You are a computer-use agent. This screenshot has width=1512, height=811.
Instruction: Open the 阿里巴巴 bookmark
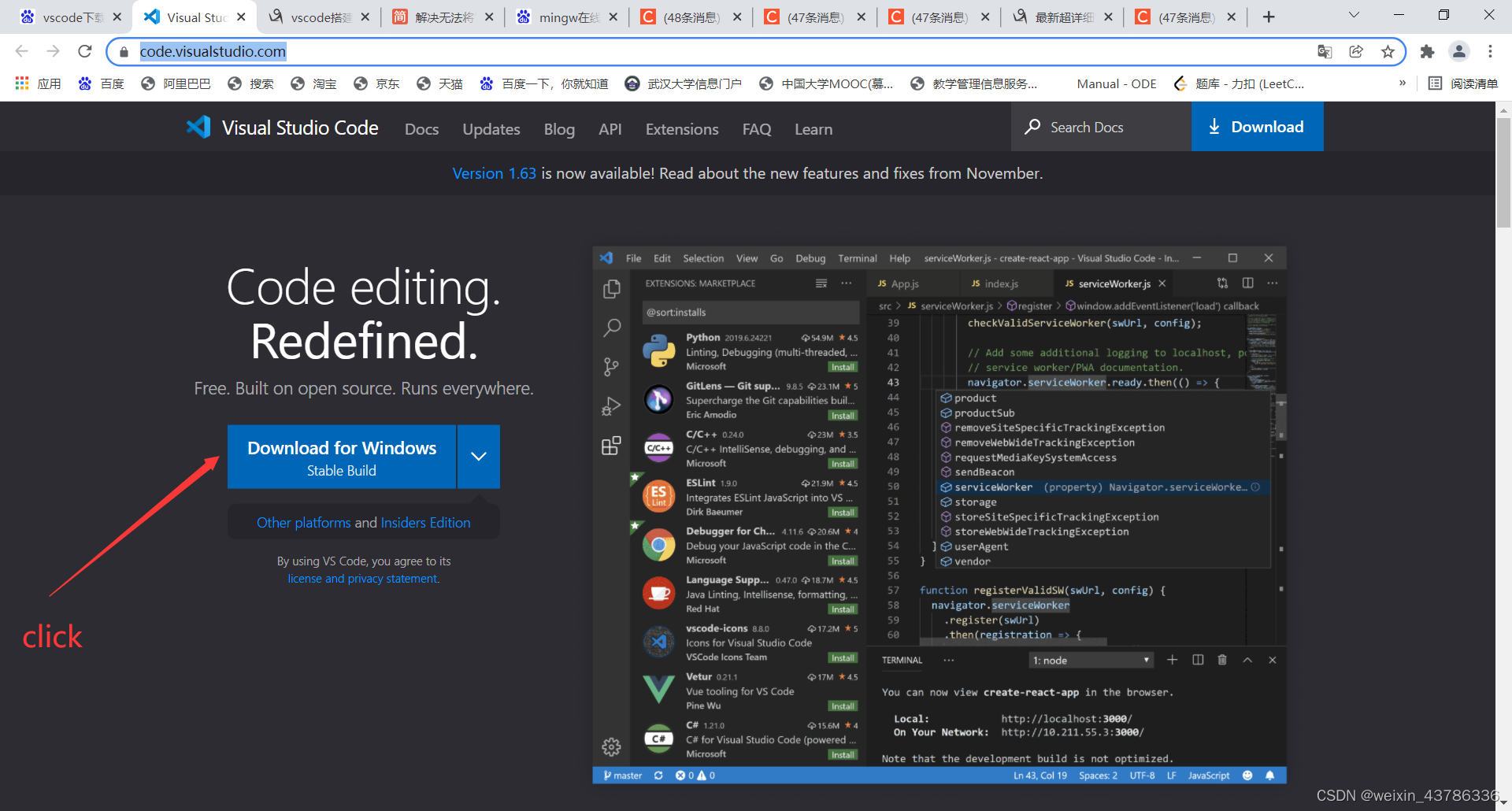click(176, 83)
